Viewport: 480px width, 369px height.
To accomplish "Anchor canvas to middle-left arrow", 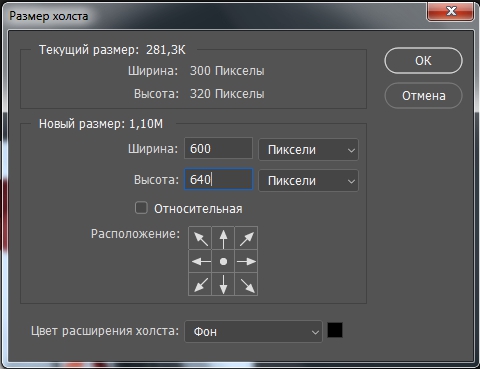I will (x=200, y=261).
